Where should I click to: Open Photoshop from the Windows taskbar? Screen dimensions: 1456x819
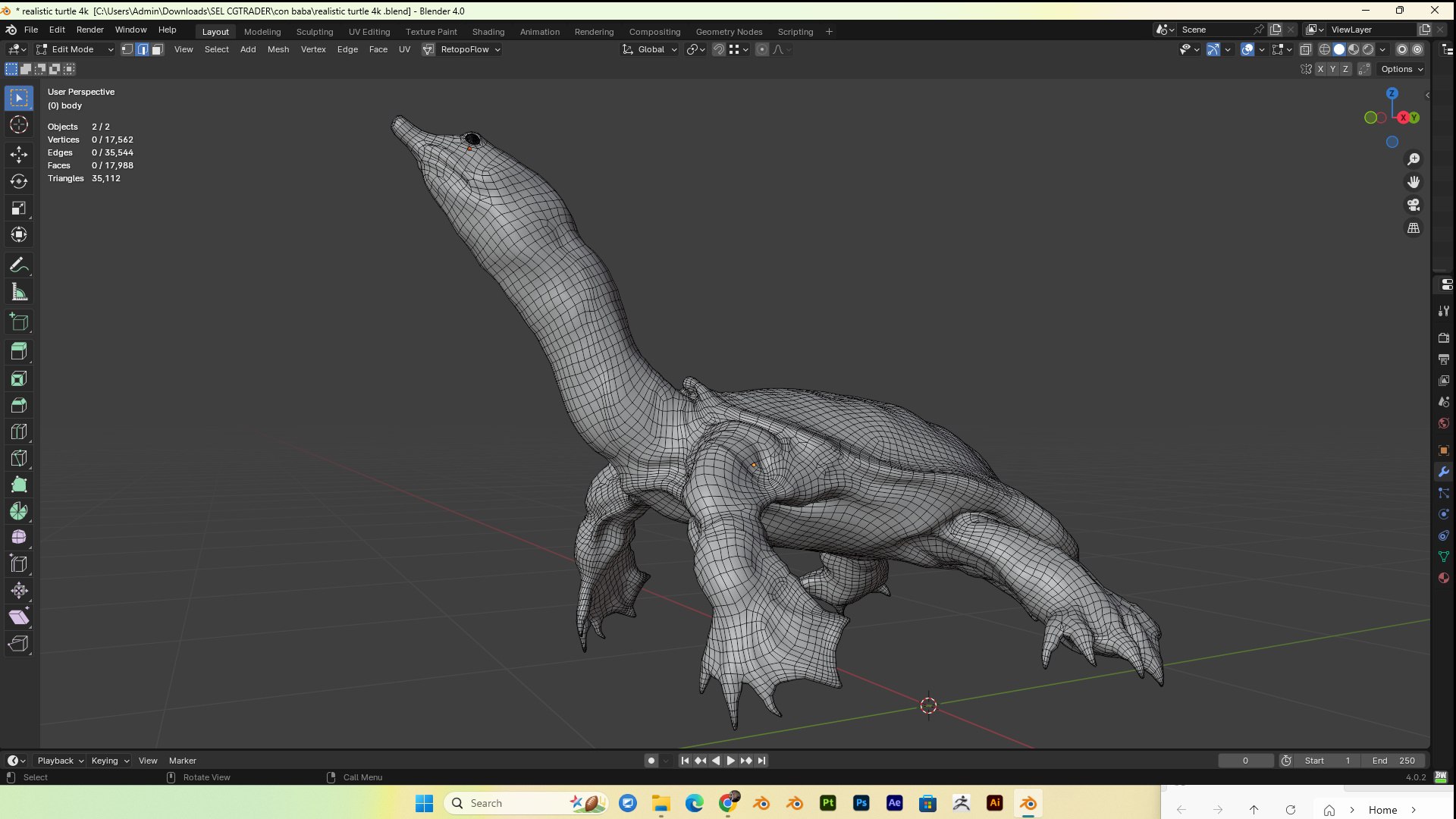(x=861, y=803)
